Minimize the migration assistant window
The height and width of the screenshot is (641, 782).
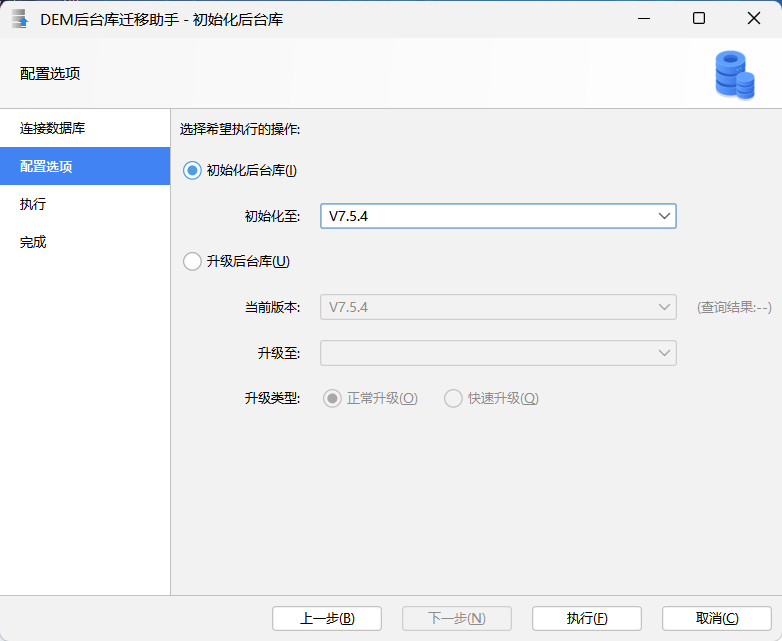click(x=644, y=19)
